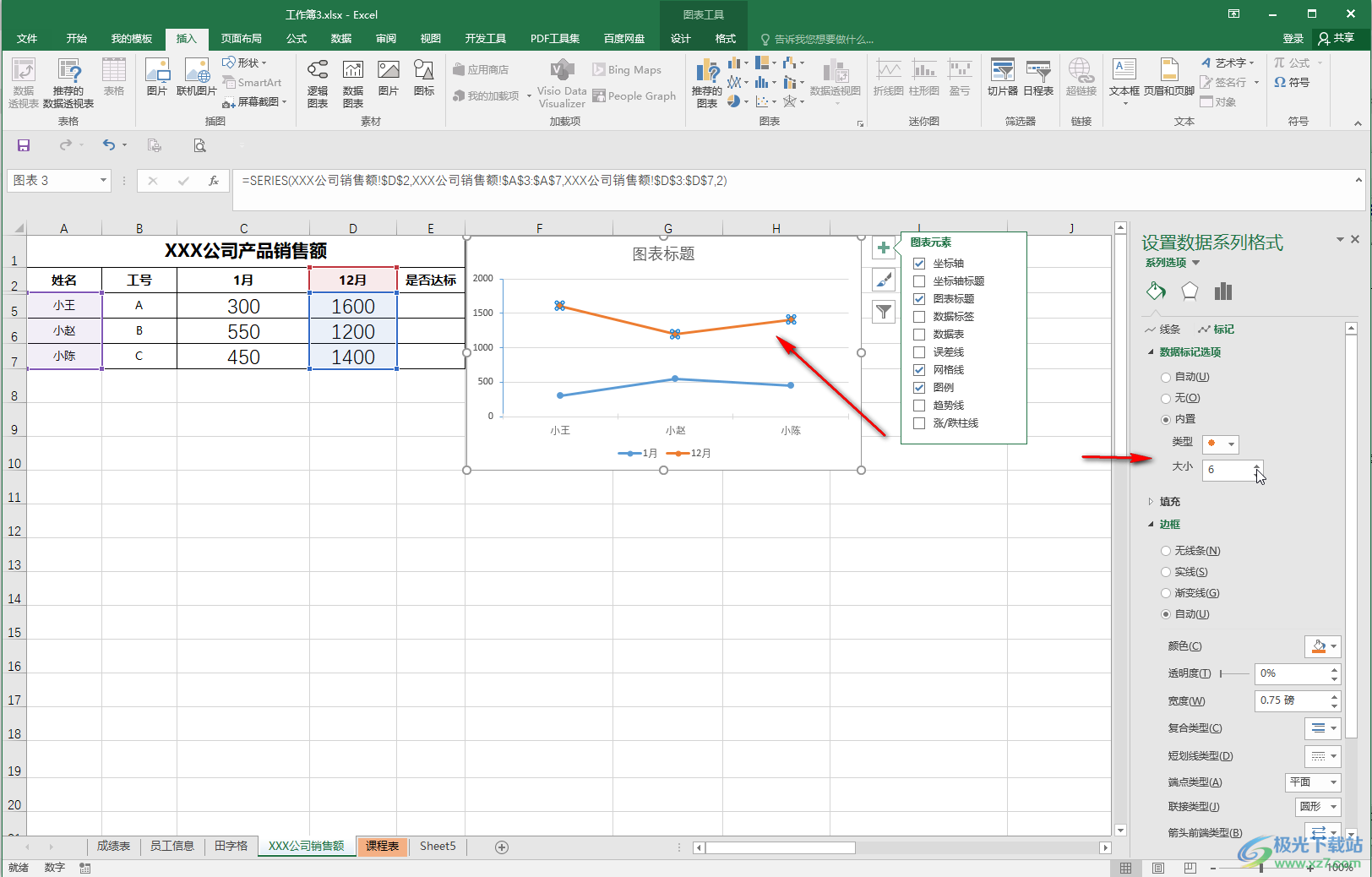Switch to the 公式 ribbon tab

[x=297, y=39]
